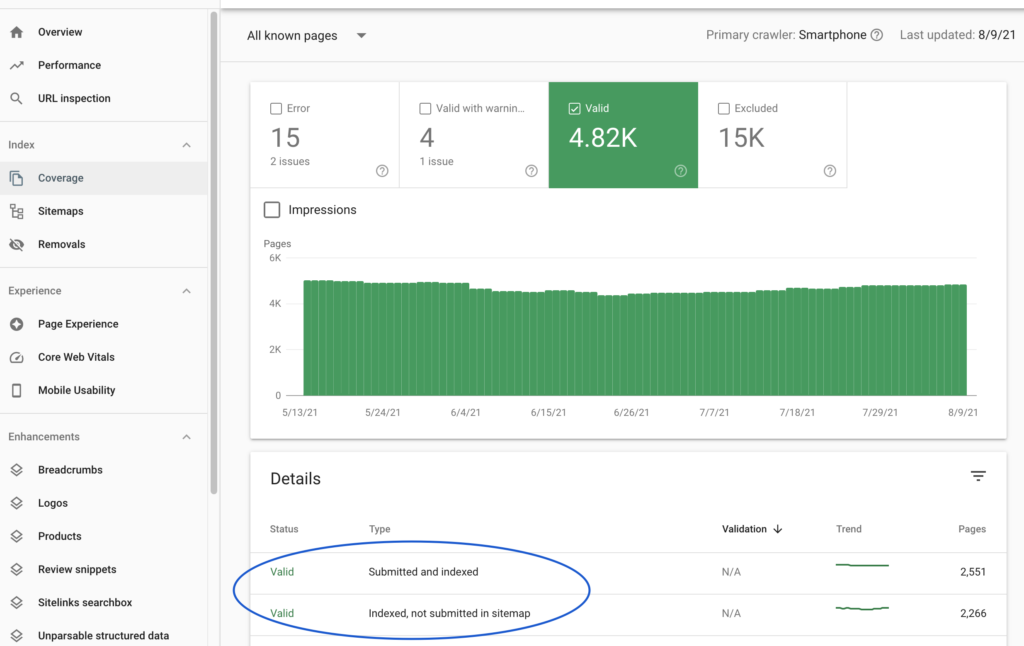Click the Performance trend-line icon
Viewport: 1024px width, 646px height.
click(x=16, y=65)
